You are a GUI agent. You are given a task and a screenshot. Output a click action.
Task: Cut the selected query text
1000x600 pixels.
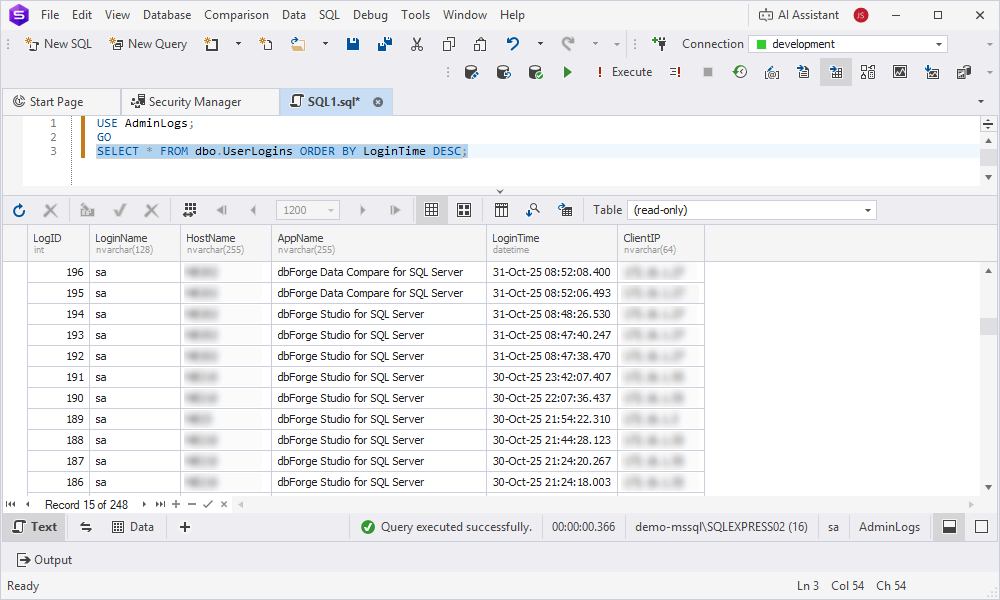416,44
